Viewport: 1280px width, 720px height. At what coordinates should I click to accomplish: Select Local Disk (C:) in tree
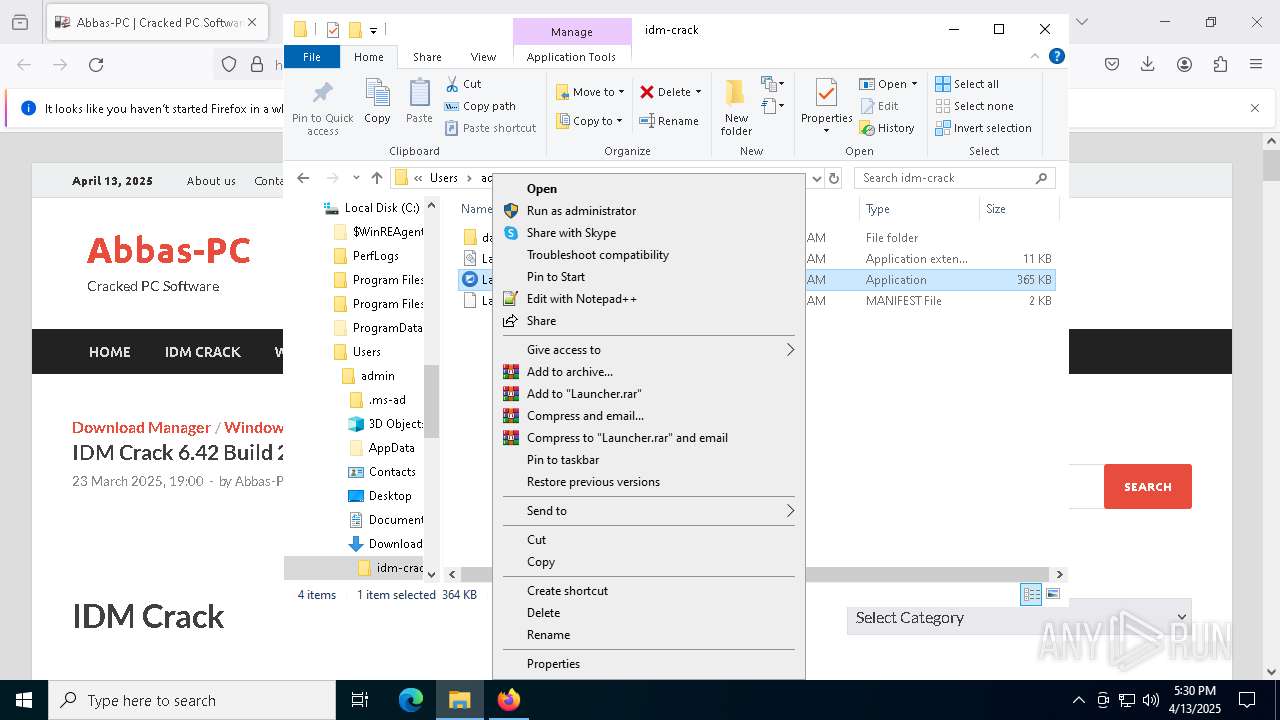click(x=371, y=208)
